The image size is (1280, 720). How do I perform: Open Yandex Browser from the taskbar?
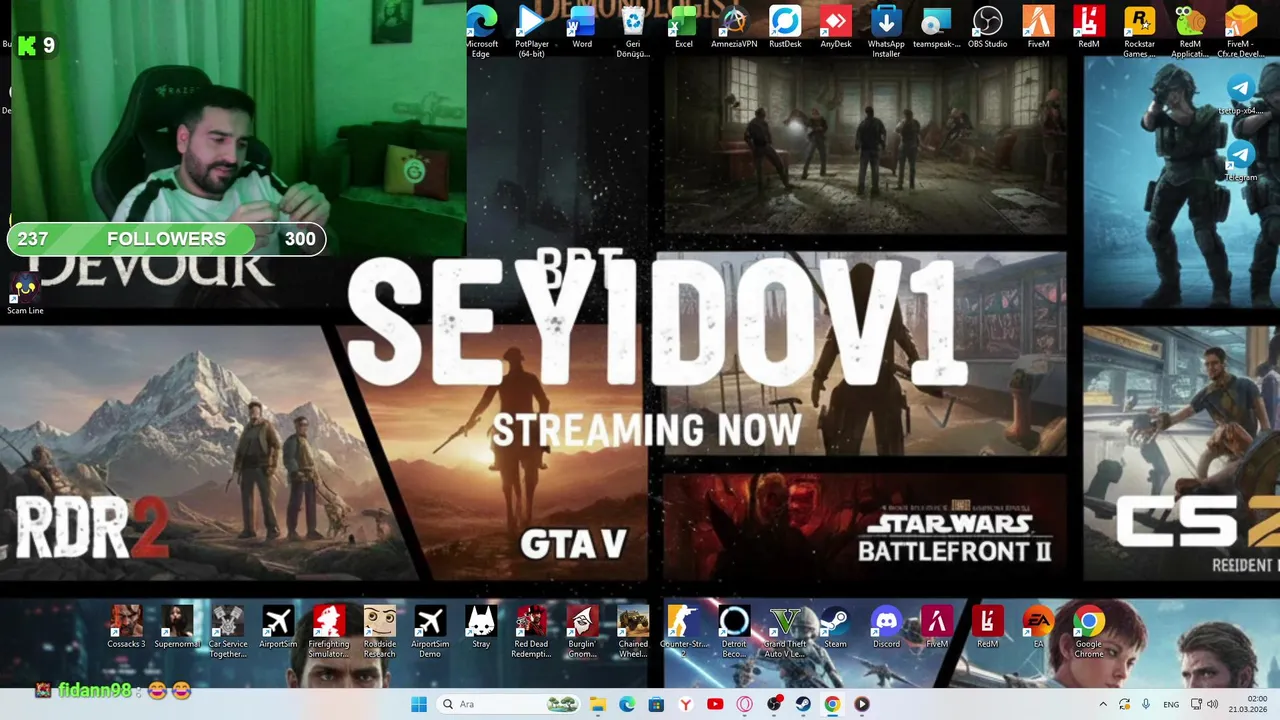click(685, 704)
